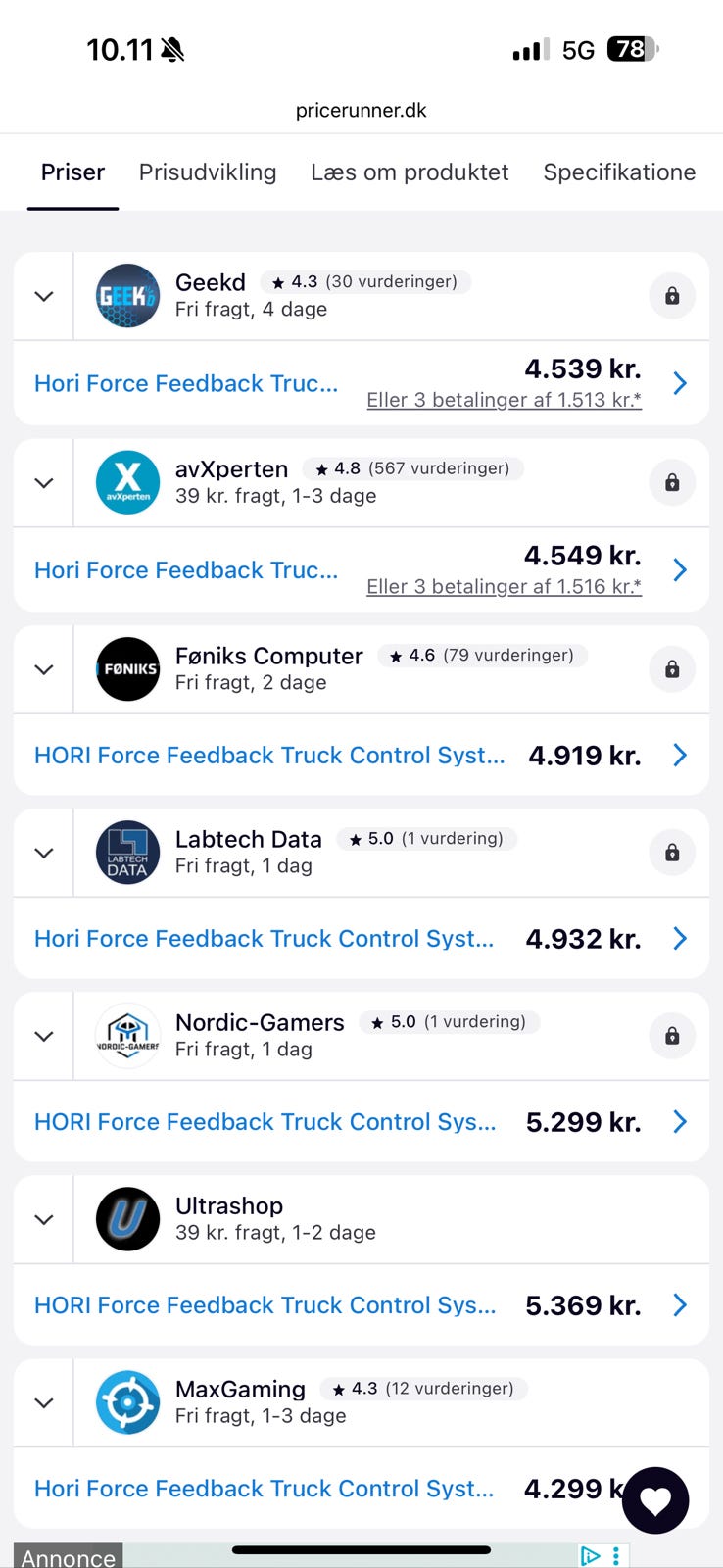Screen dimensions: 723x1568
Task: Expand the Føniks Computer offer details
Action: [x=44, y=669]
